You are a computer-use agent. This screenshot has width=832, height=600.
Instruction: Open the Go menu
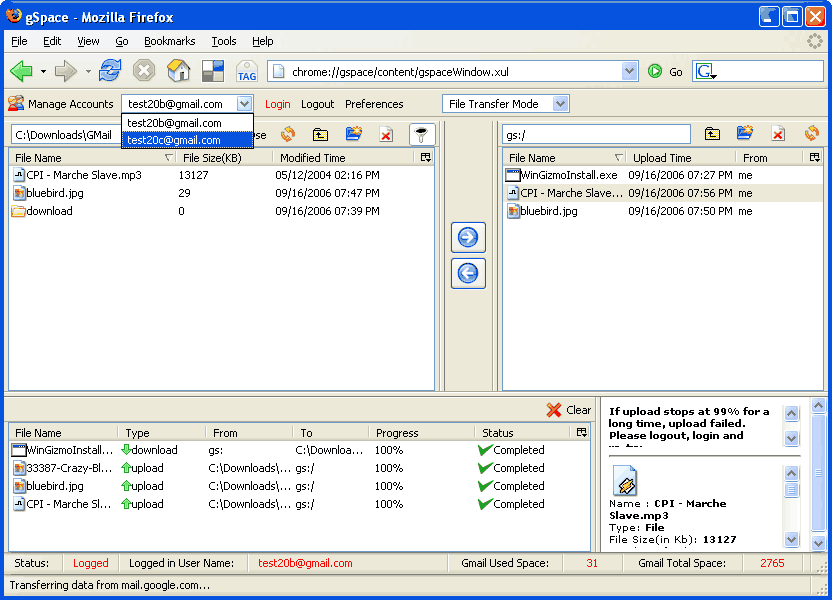122,41
